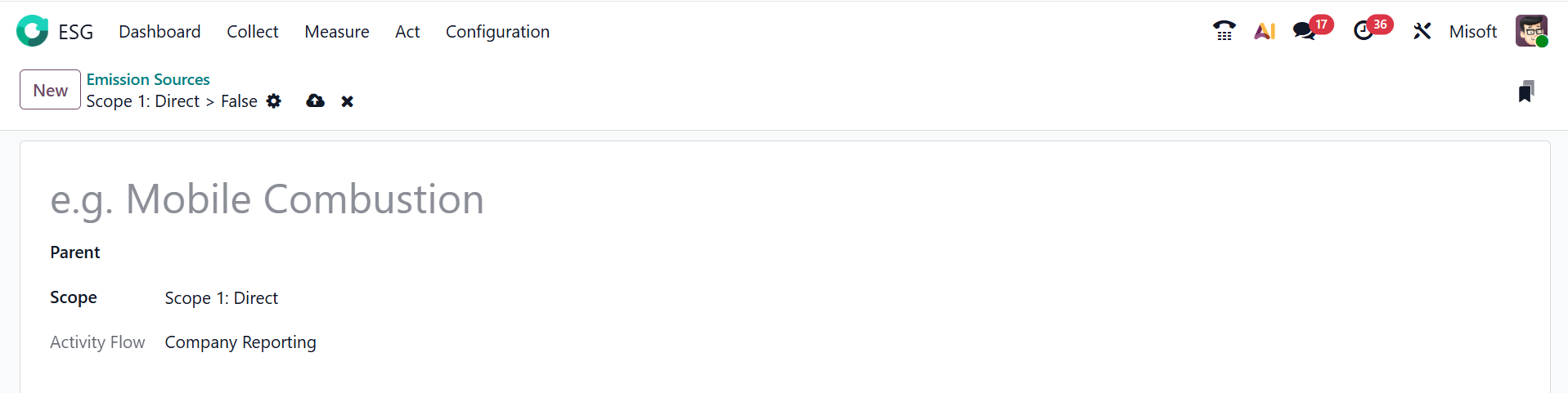The width and height of the screenshot is (1568, 393).
Task: View the 36 pending activities clock icon
Action: (x=1364, y=31)
